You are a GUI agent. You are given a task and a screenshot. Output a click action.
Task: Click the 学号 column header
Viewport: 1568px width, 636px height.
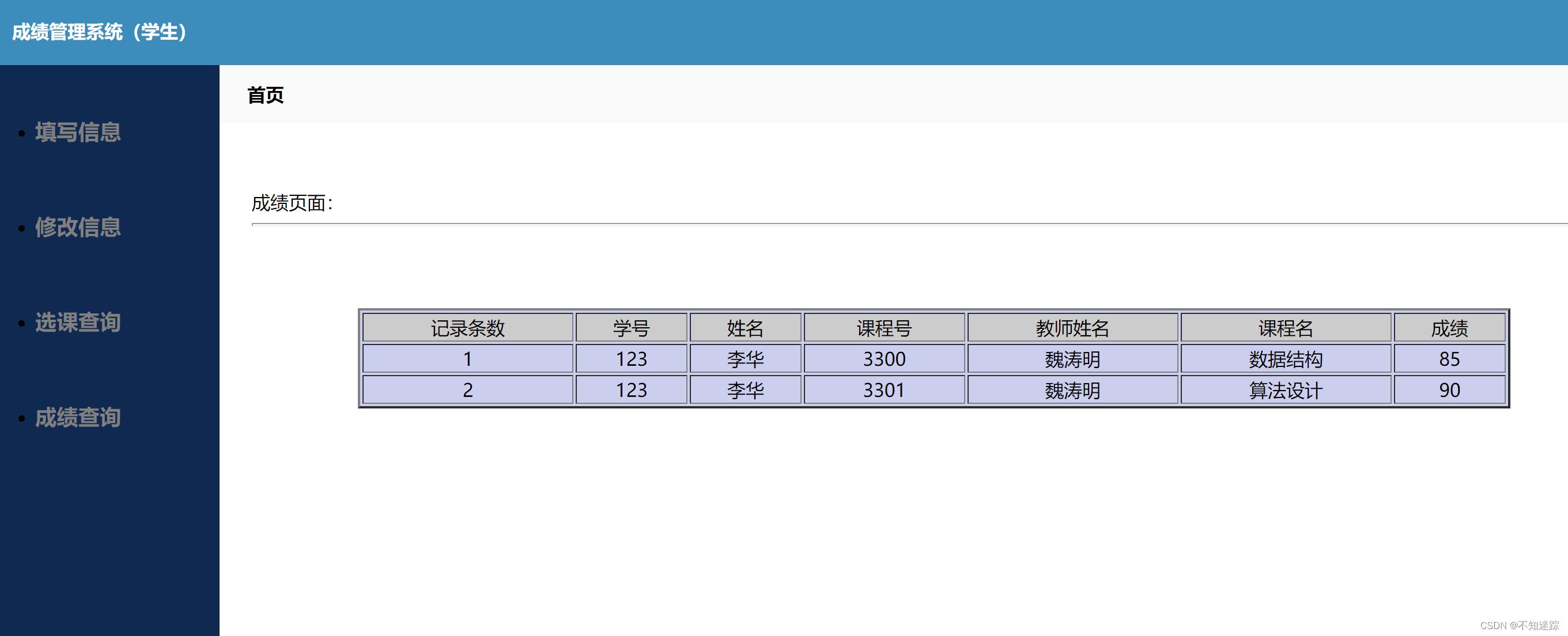click(x=630, y=328)
